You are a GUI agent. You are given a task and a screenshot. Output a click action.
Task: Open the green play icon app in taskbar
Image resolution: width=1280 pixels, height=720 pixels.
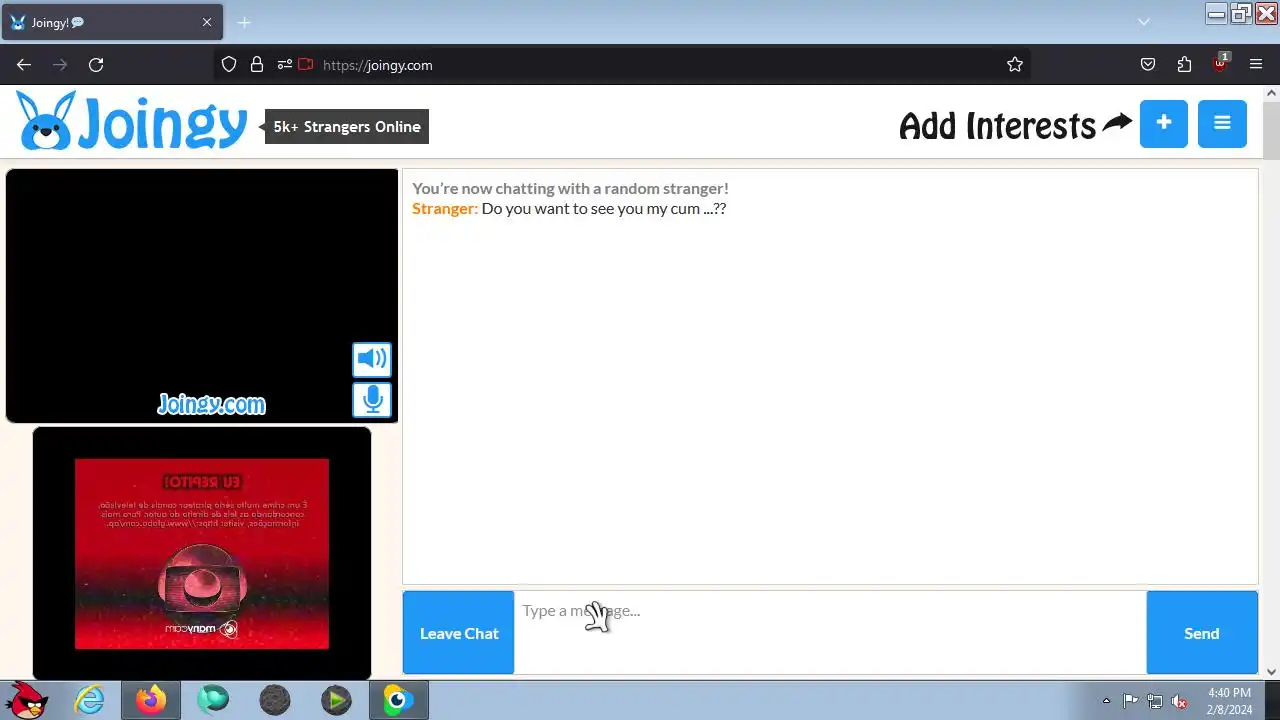[x=336, y=701]
